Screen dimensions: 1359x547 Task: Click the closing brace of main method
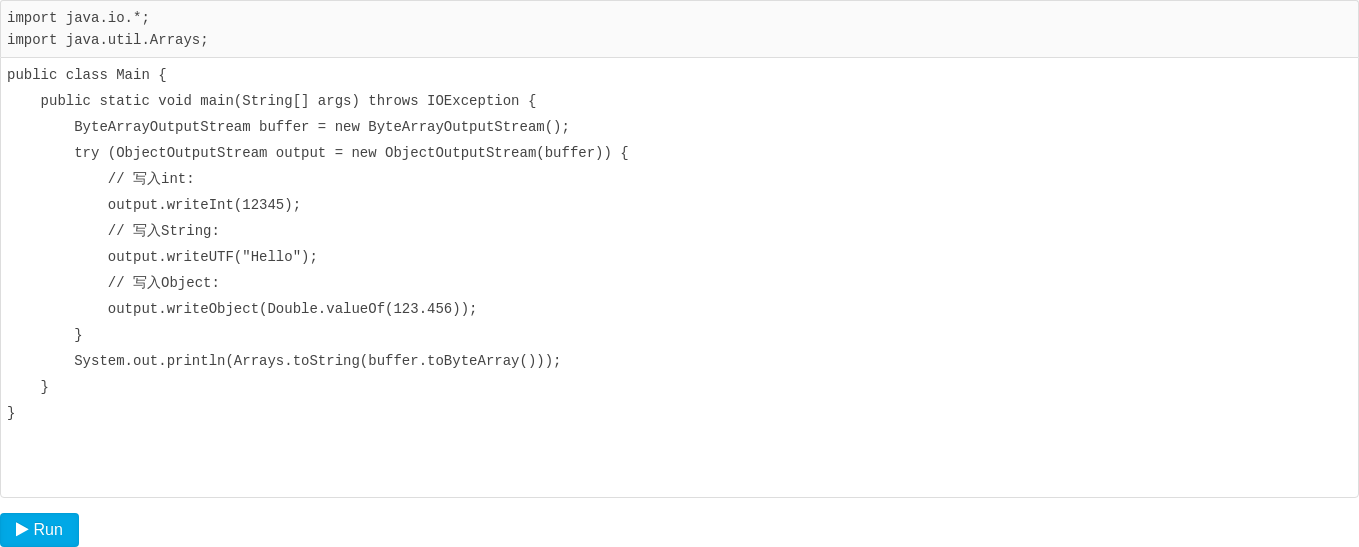(x=45, y=387)
